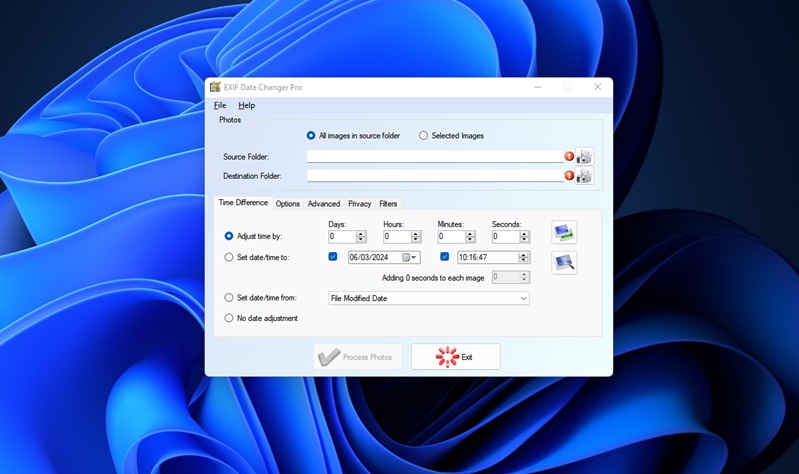Click the Hours spinner arrows
This screenshot has height=474, width=799.
point(416,236)
